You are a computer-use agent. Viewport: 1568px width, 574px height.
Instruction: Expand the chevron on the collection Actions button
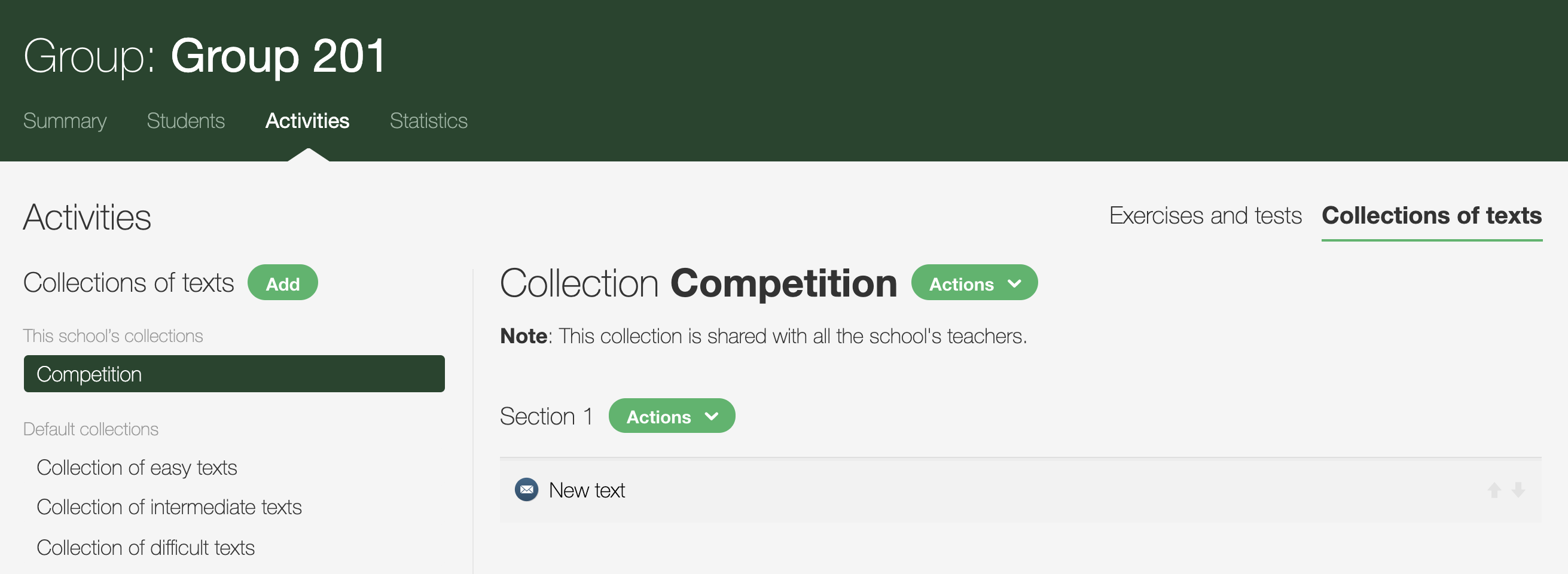(1014, 282)
